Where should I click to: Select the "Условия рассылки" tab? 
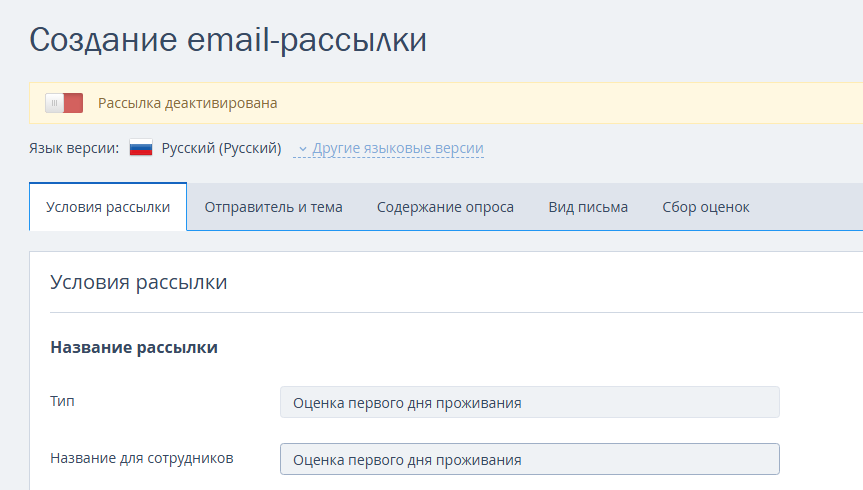click(108, 207)
